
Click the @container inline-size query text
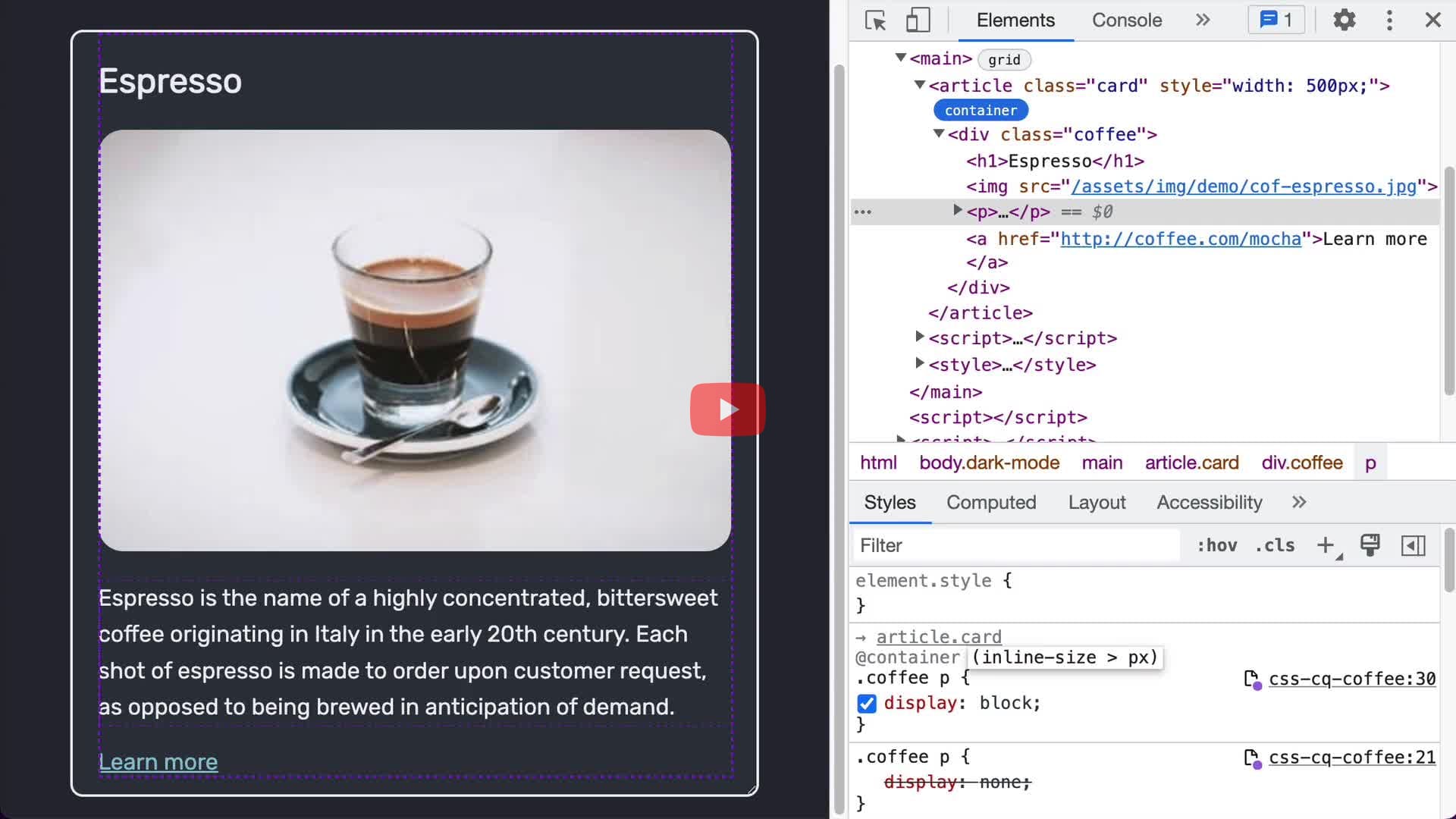tap(1065, 657)
